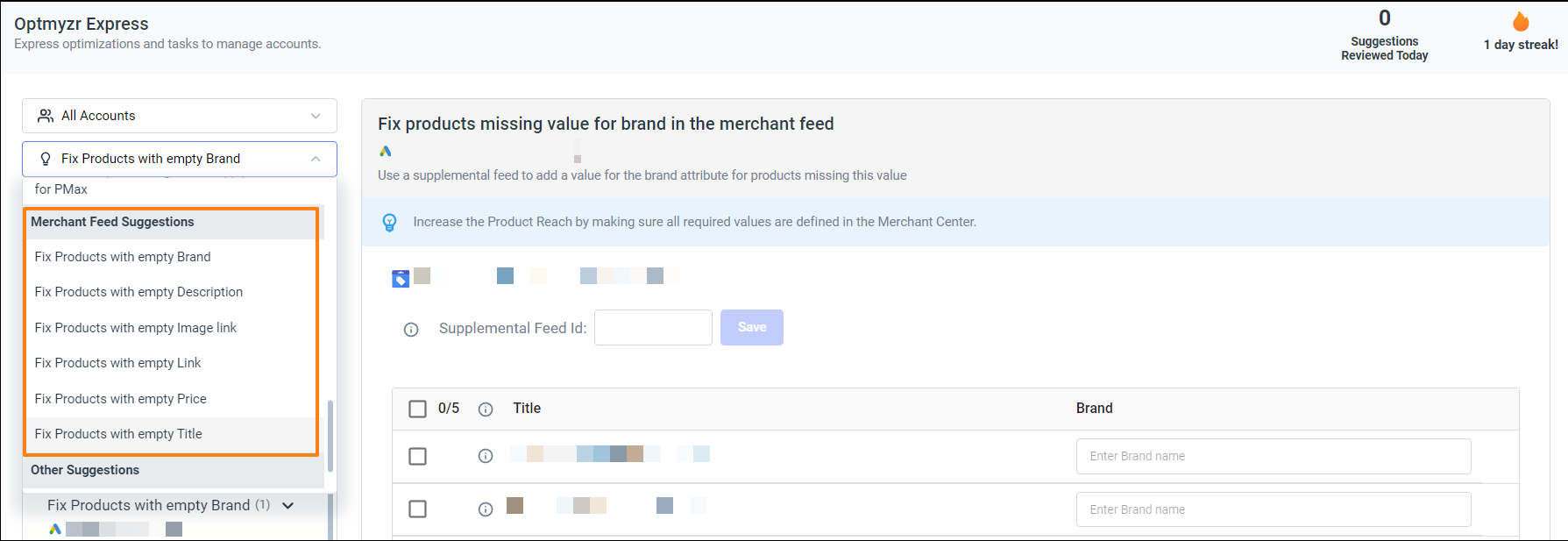
Task: Click the Google Ads logo under heading
Action: click(386, 151)
